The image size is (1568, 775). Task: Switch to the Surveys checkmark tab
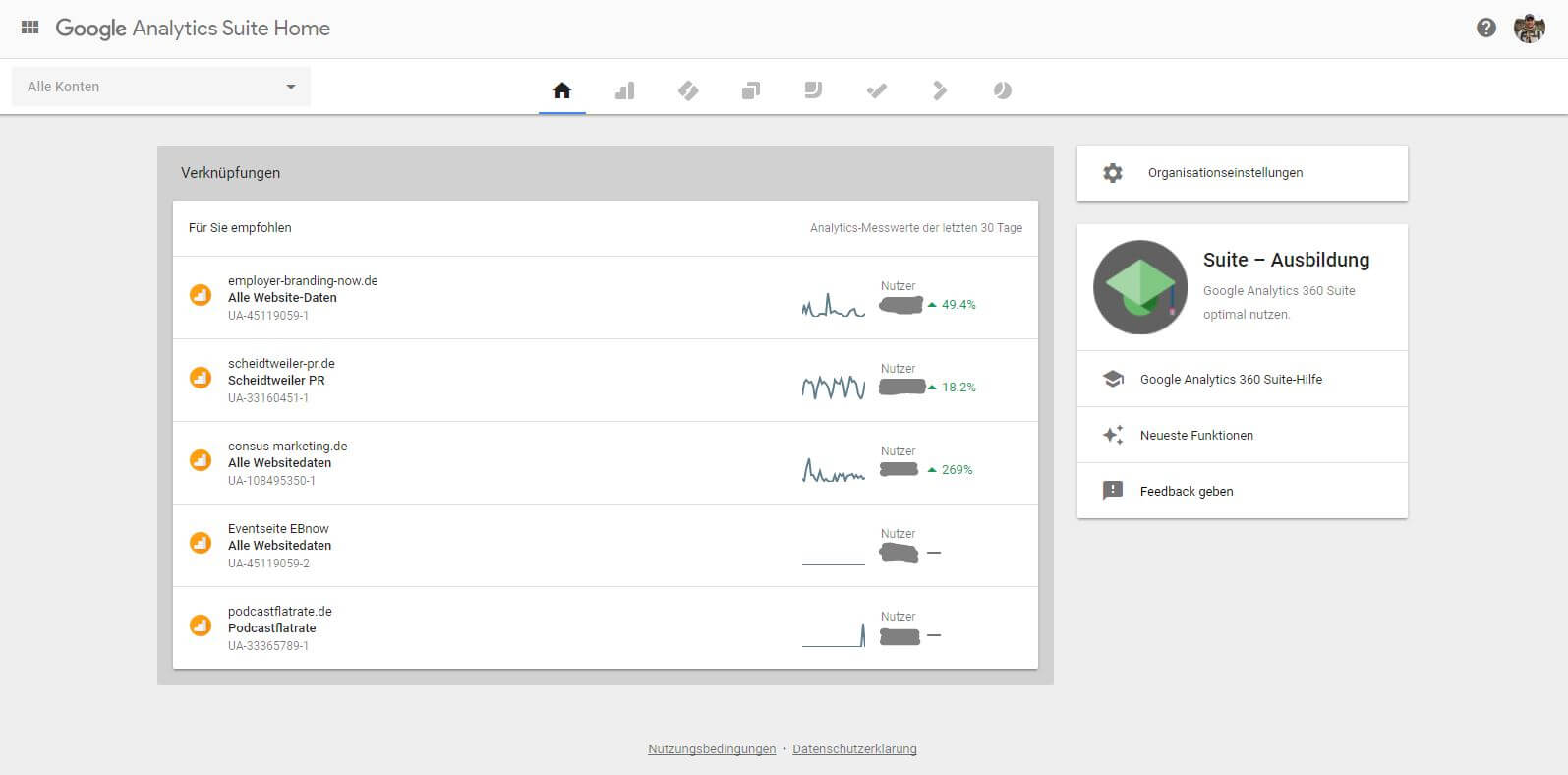coord(877,90)
